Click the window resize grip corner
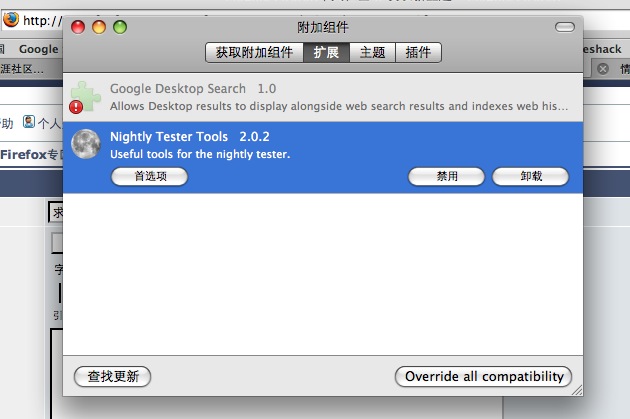The width and height of the screenshot is (630, 419). 577,390
